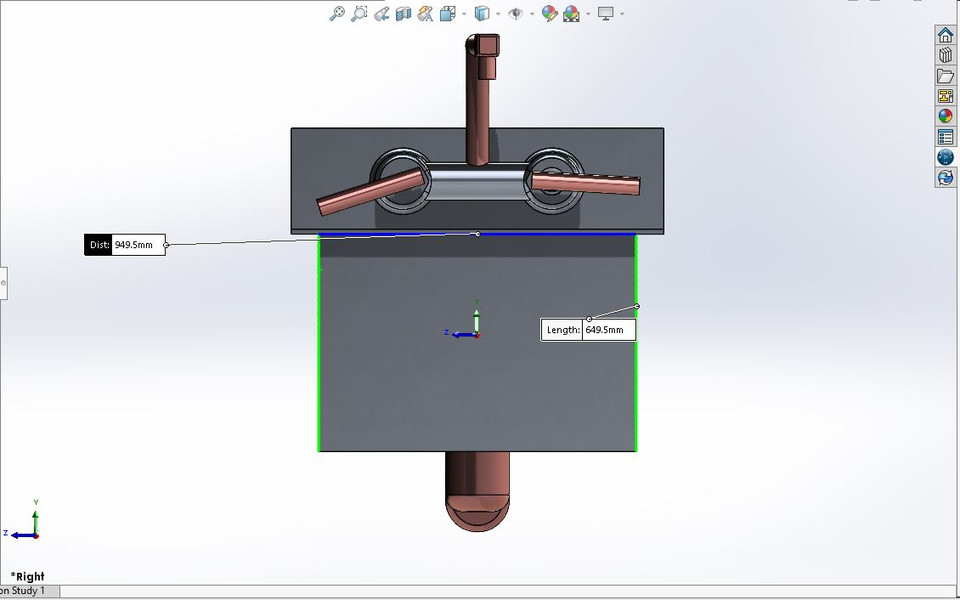Activate the Zoom to Area tool
This screenshot has width=960, height=600.
(x=360, y=13)
